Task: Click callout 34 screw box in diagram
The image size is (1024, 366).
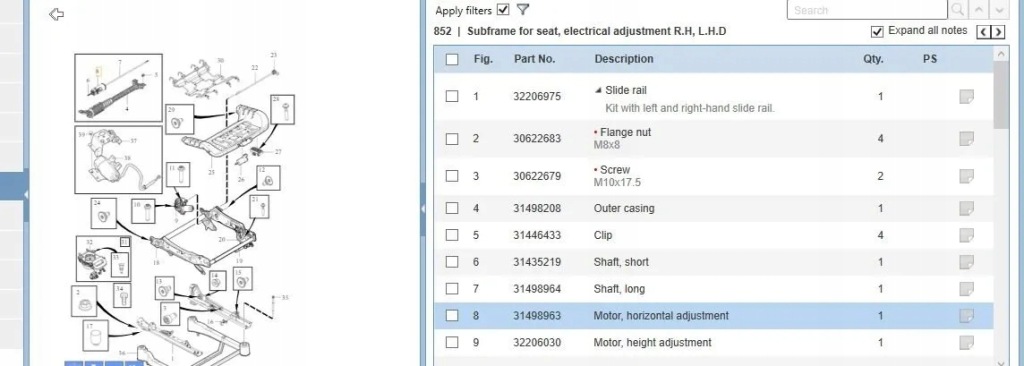Action: coord(122,296)
